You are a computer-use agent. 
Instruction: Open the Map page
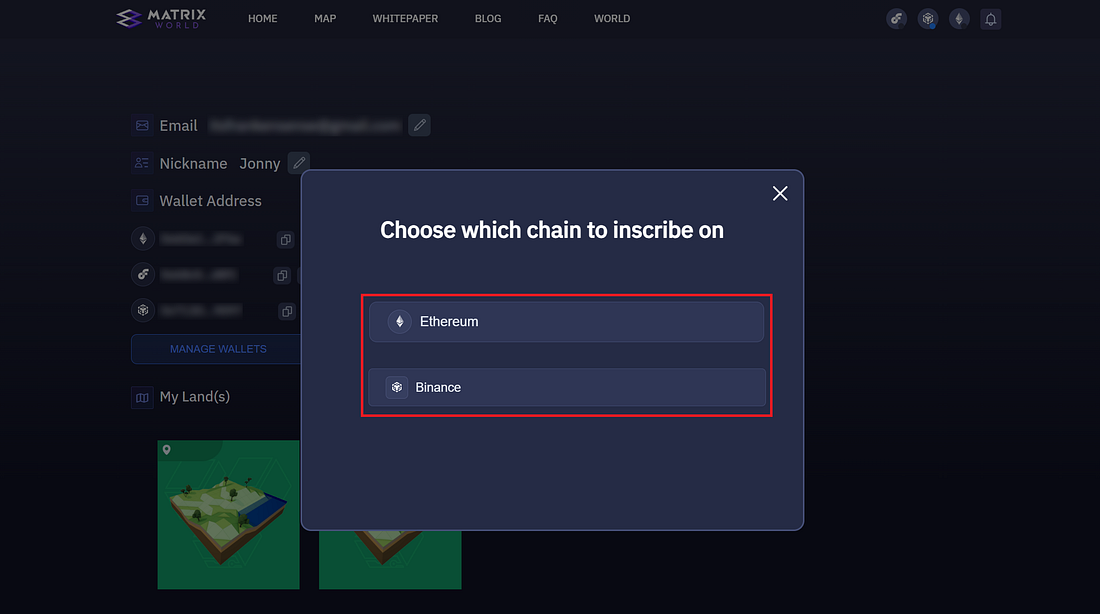(x=325, y=19)
